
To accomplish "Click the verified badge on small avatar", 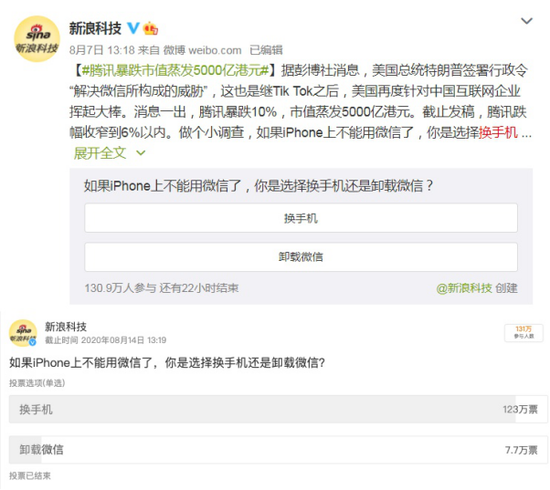I will [33, 342].
